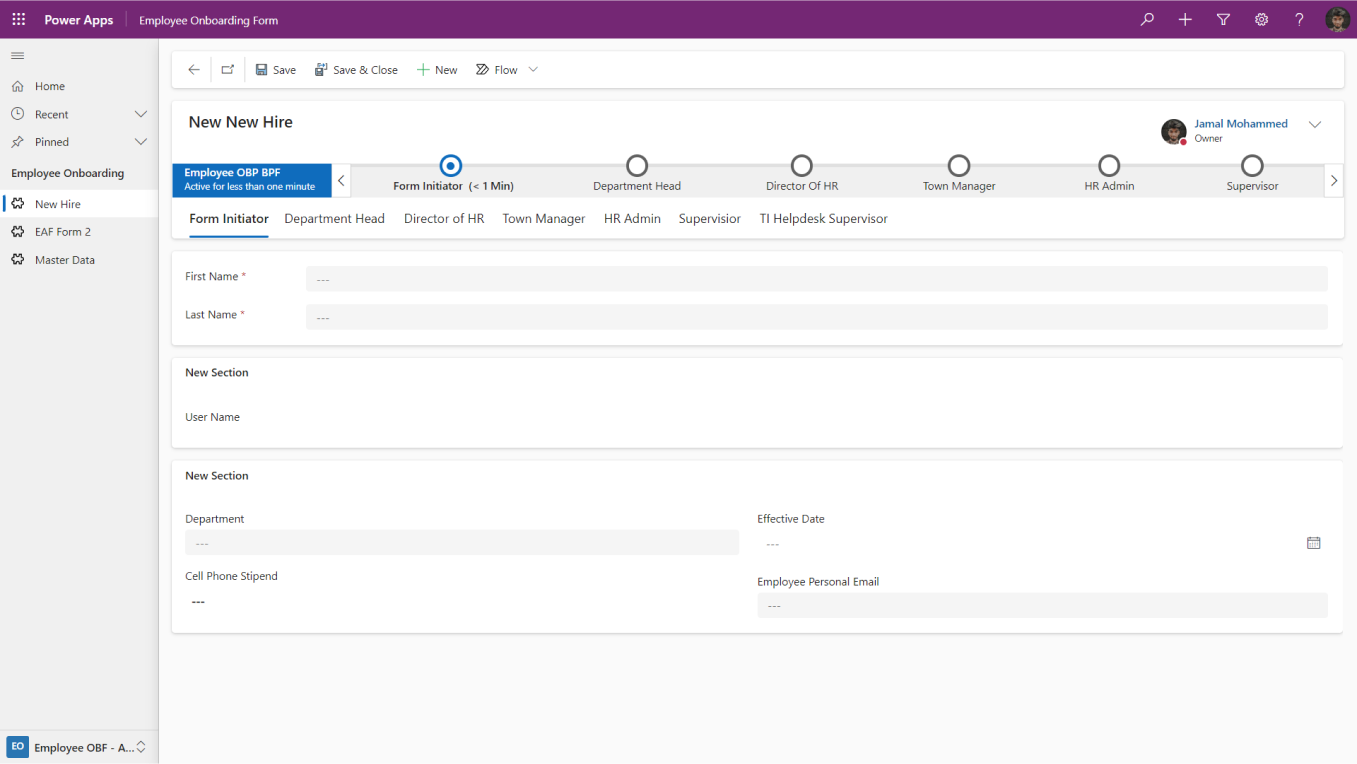The height and width of the screenshot is (764, 1357).
Task: Select the Form Initiator stage radio button
Action: tap(450, 166)
